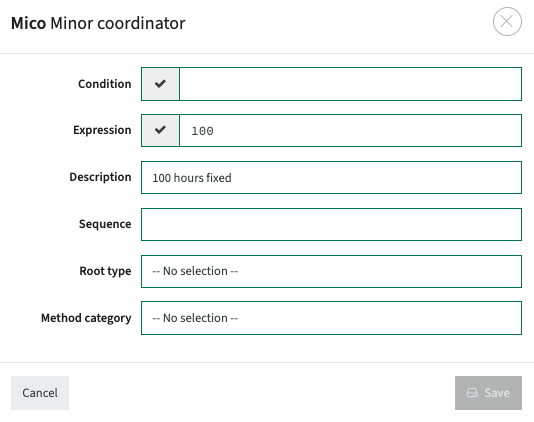The height and width of the screenshot is (422, 534).
Task: Click the bold Mico word in the title
Action: 28,24
